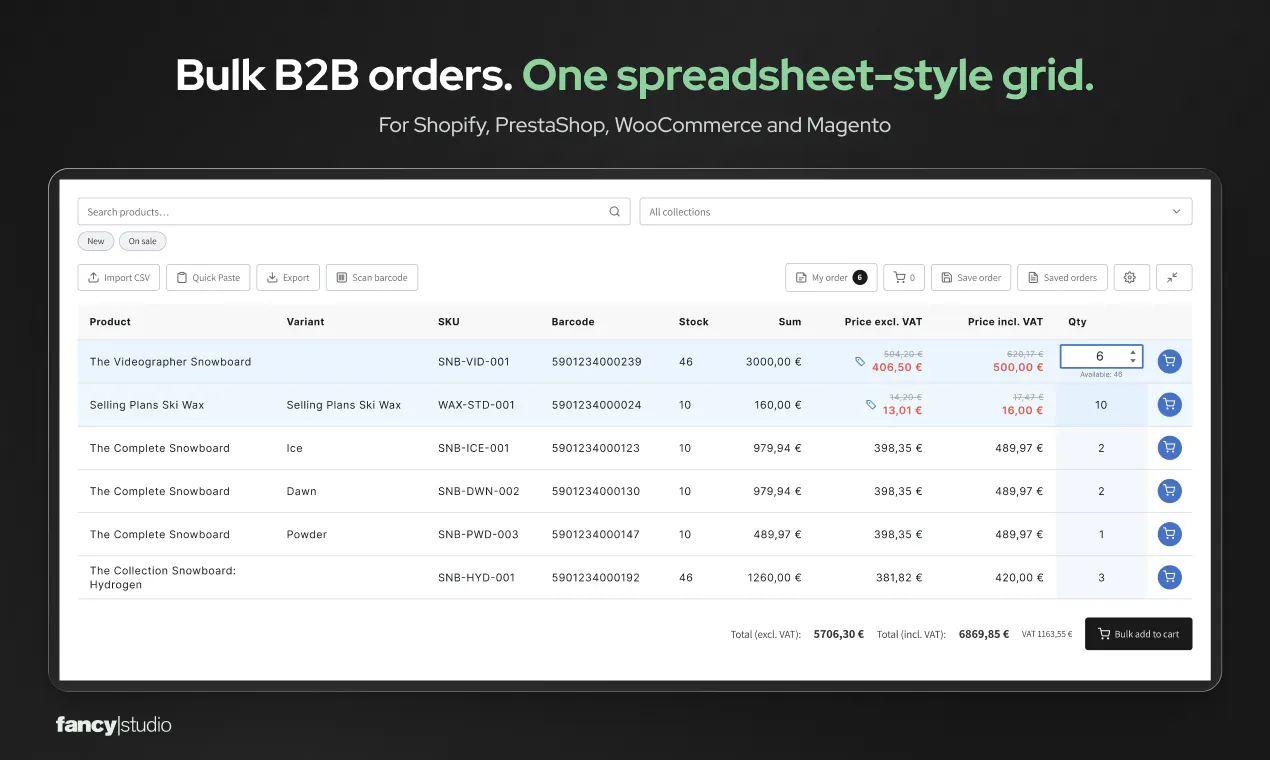Click quantity cell for SNB-ICE-001 row
1270x760 pixels.
tap(1101, 448)
